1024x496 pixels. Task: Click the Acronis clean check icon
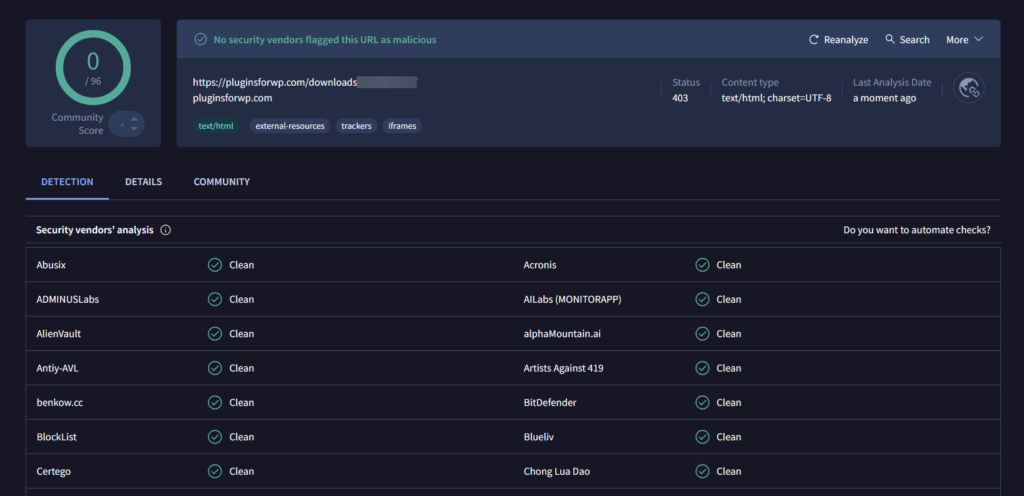(703, 265)
